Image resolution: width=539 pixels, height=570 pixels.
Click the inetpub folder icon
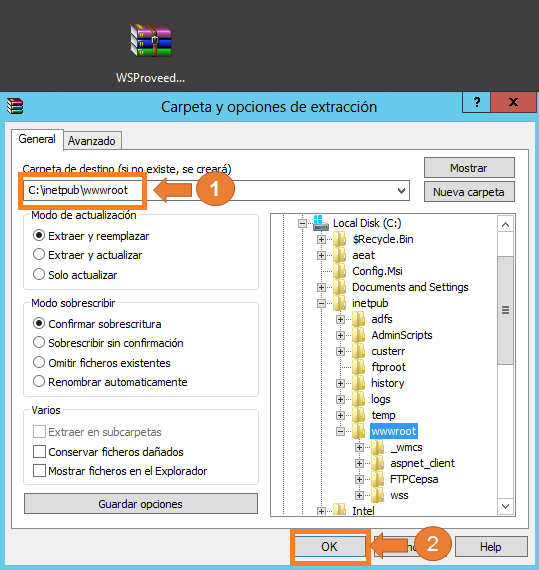[x=339, y=303]
